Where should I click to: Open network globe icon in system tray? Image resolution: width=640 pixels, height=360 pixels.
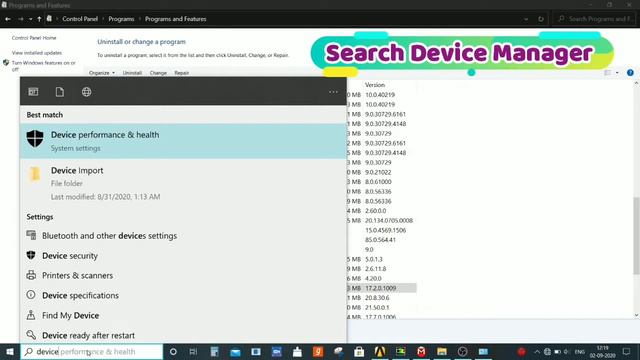pyautogui.click(x=547, y=351)
